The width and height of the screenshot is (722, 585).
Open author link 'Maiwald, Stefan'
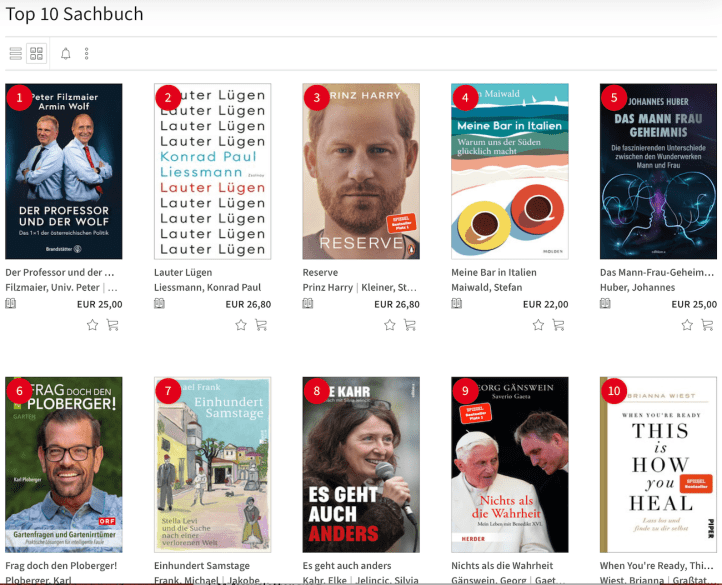489,288
